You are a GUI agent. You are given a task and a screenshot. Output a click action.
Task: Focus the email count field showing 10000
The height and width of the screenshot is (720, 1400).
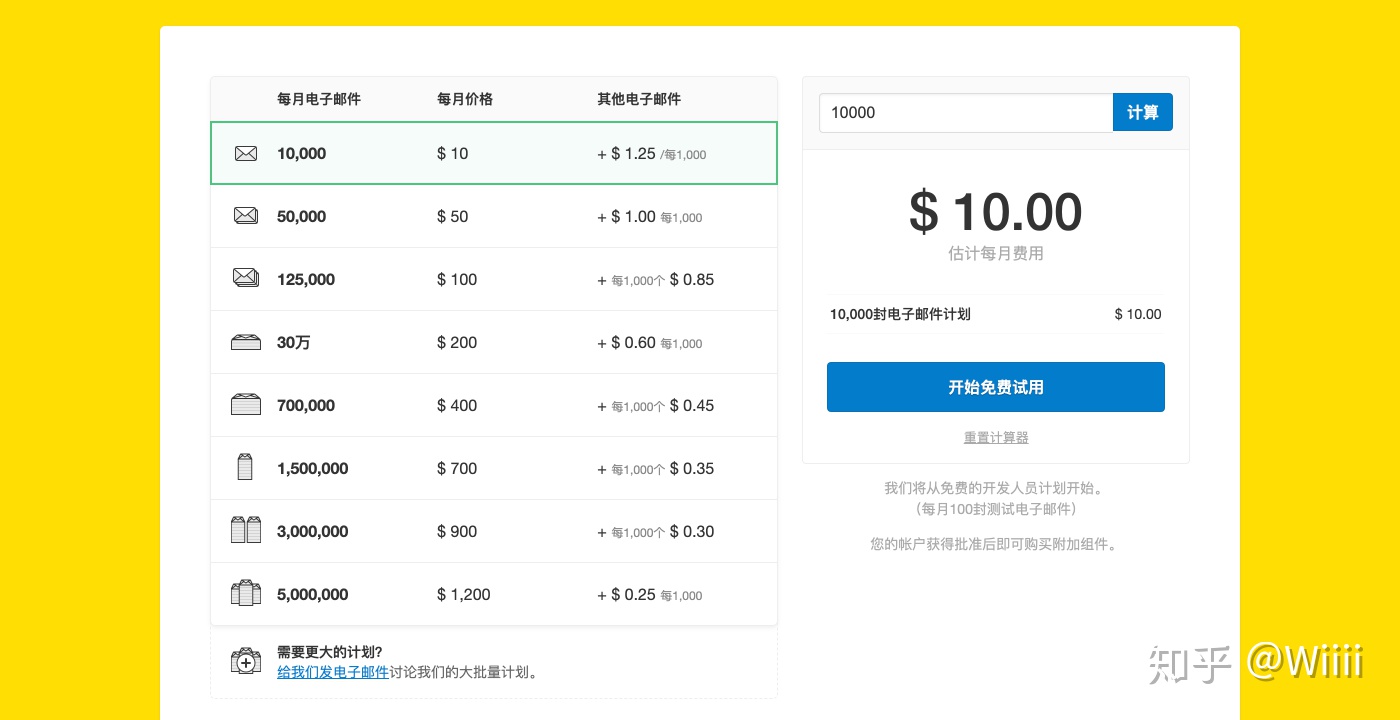(966, 113)
